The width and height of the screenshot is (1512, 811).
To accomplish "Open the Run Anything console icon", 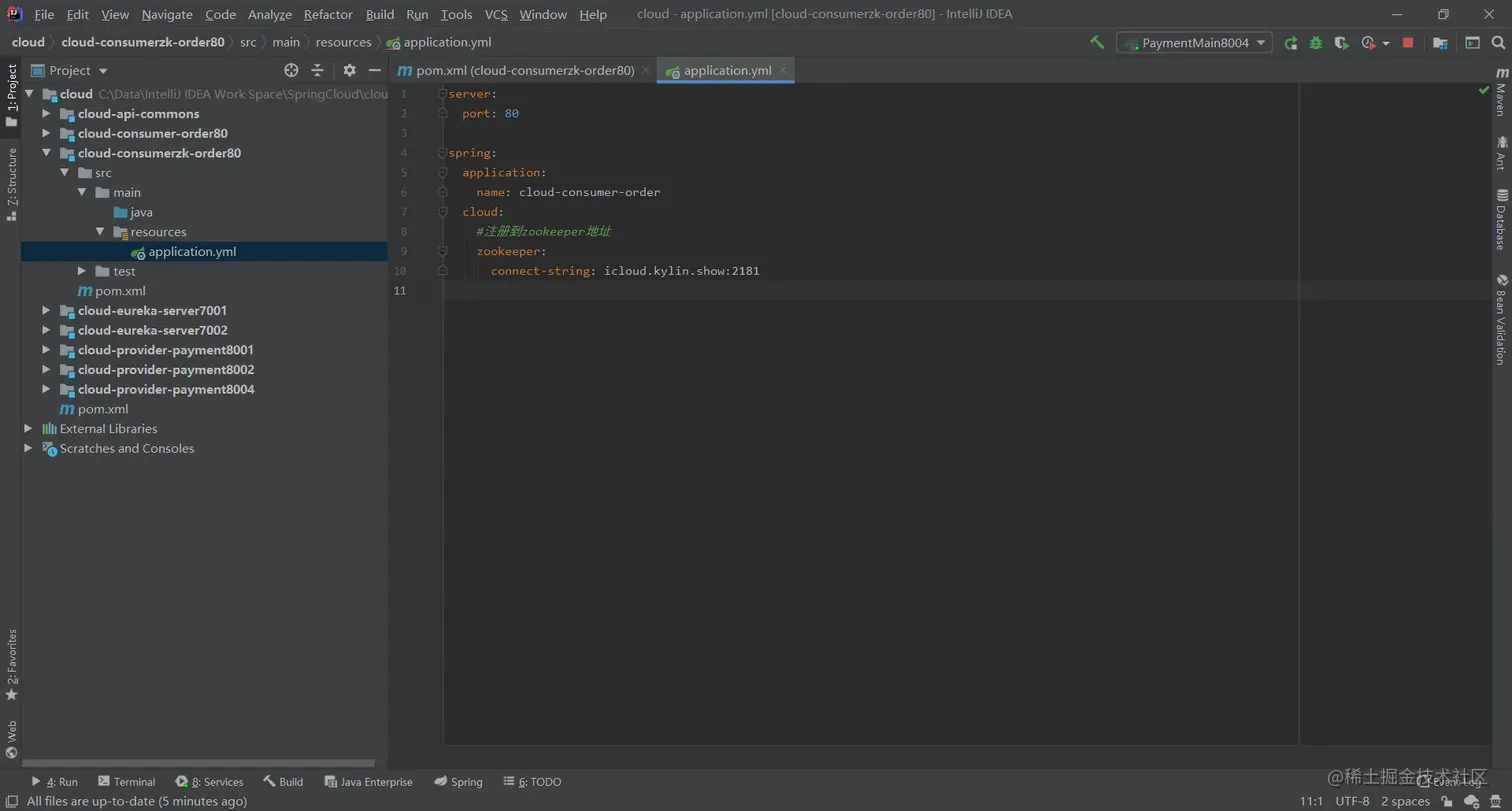I will coord(1472,43).
